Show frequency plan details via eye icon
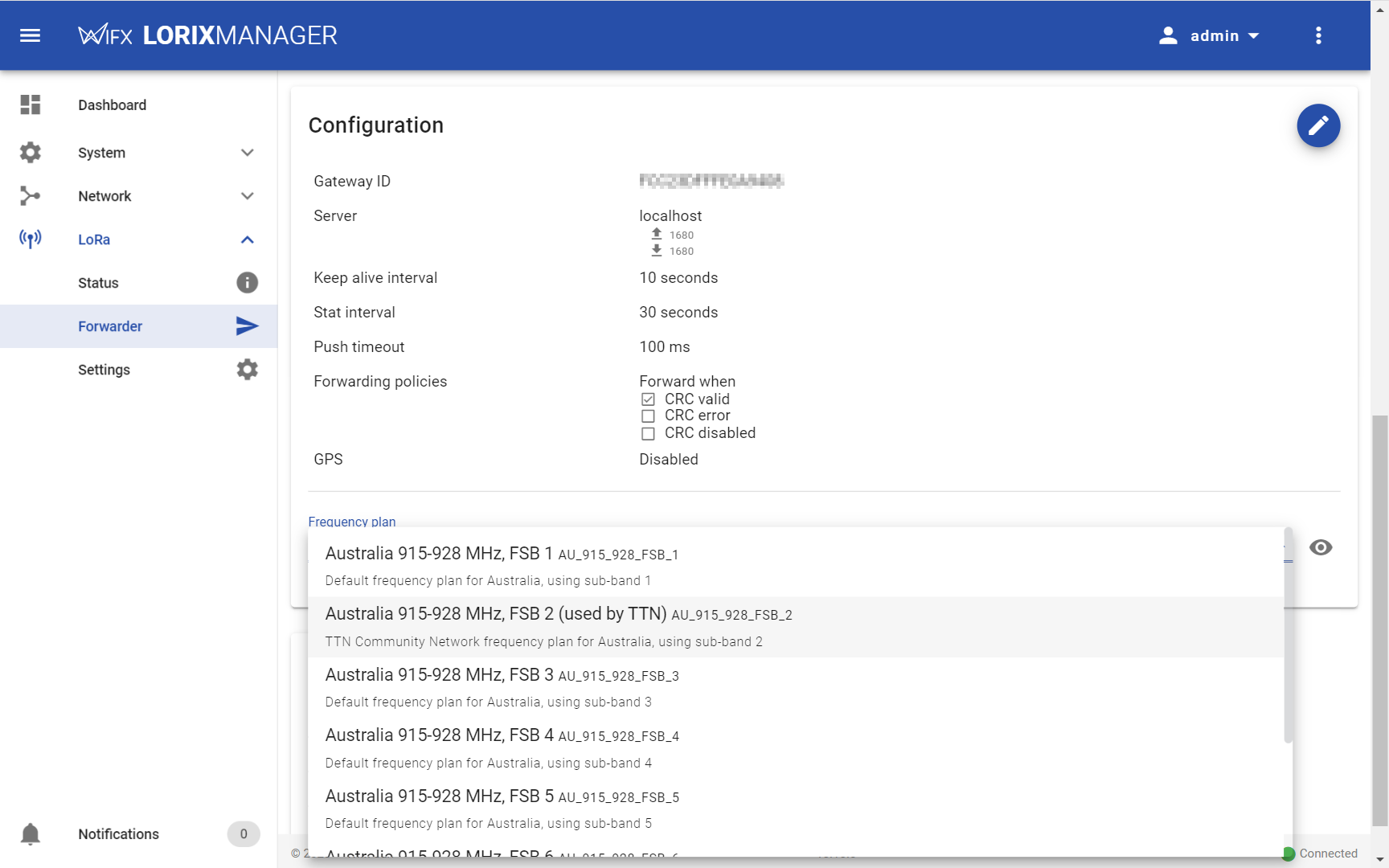Viewport: 1389px width, 868px height. point(1320,547)
